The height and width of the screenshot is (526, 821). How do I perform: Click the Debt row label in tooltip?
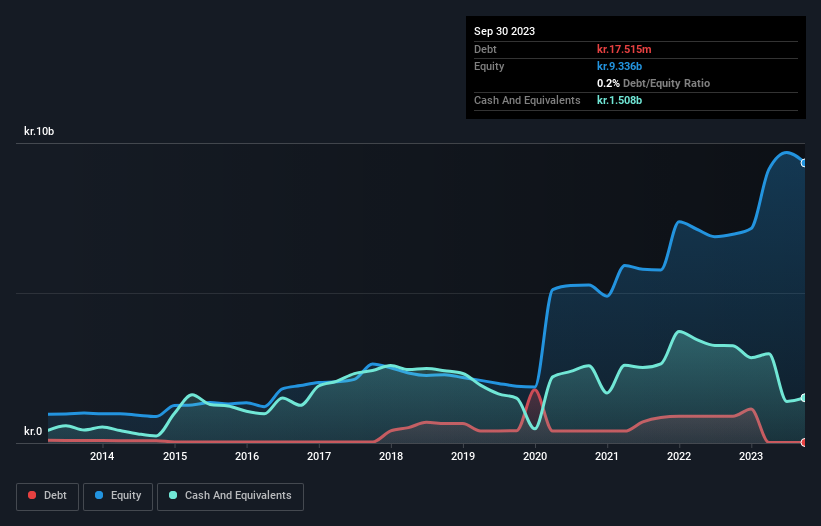click(485, 49)
